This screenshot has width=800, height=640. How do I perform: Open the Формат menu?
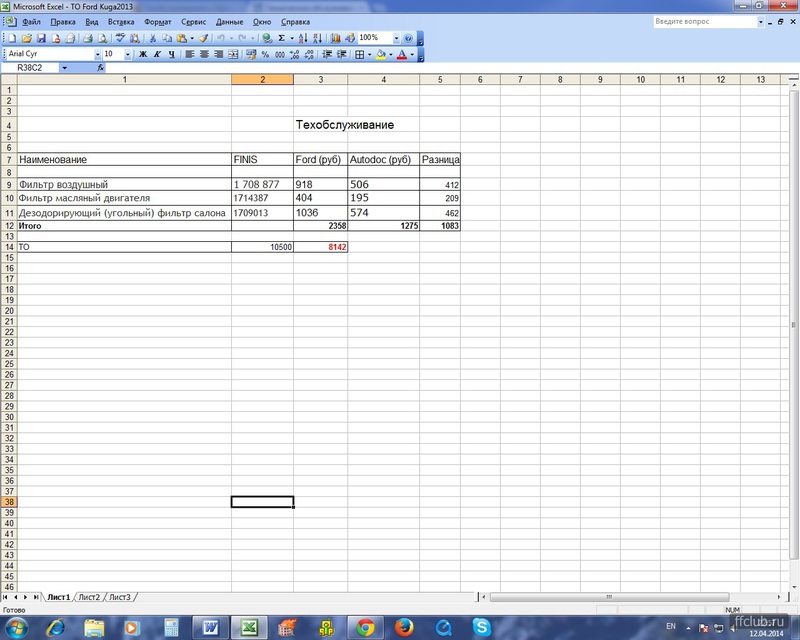(158, 22)
